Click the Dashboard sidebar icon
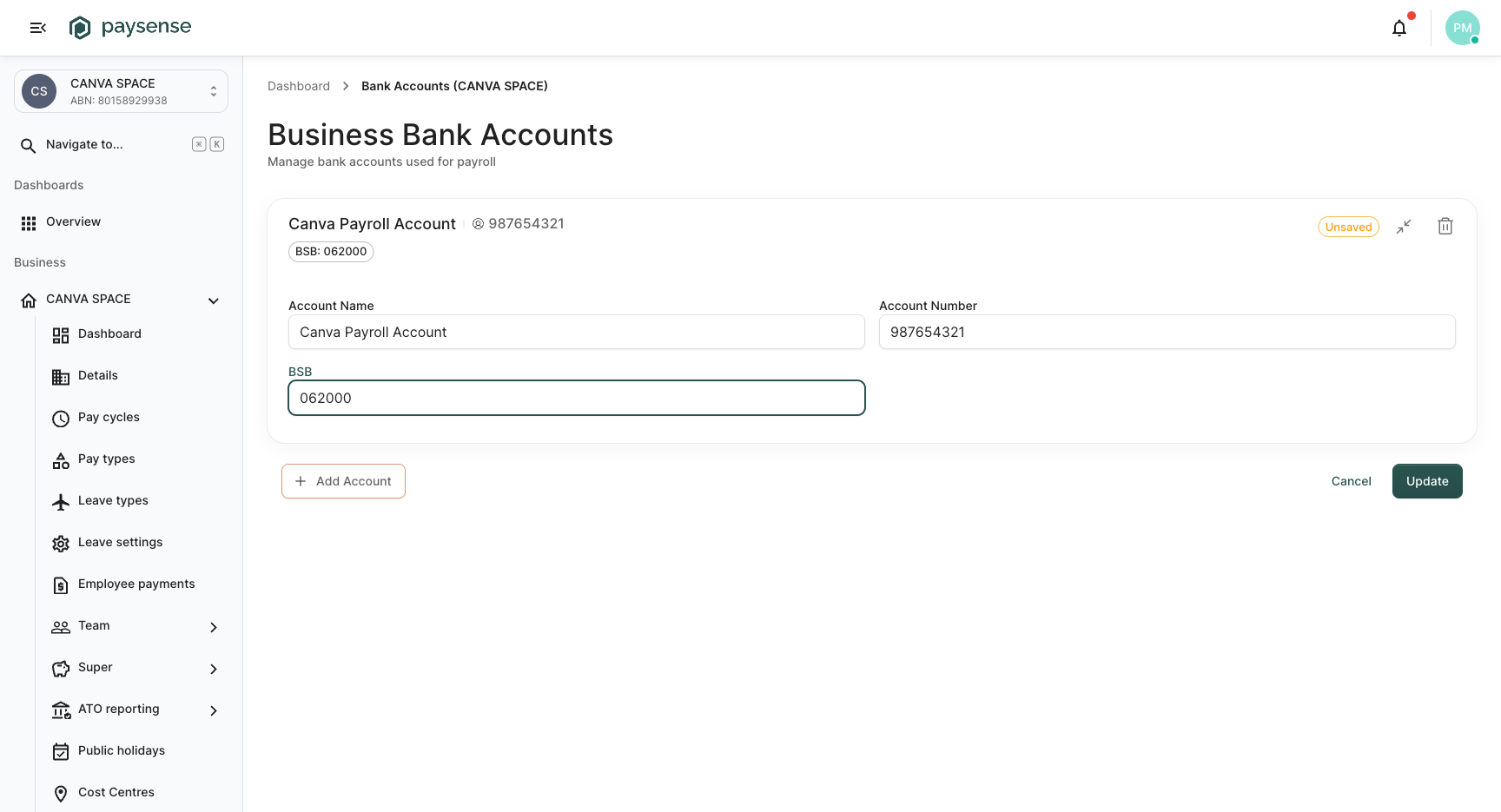The image size is (1501, 812). 61,335
